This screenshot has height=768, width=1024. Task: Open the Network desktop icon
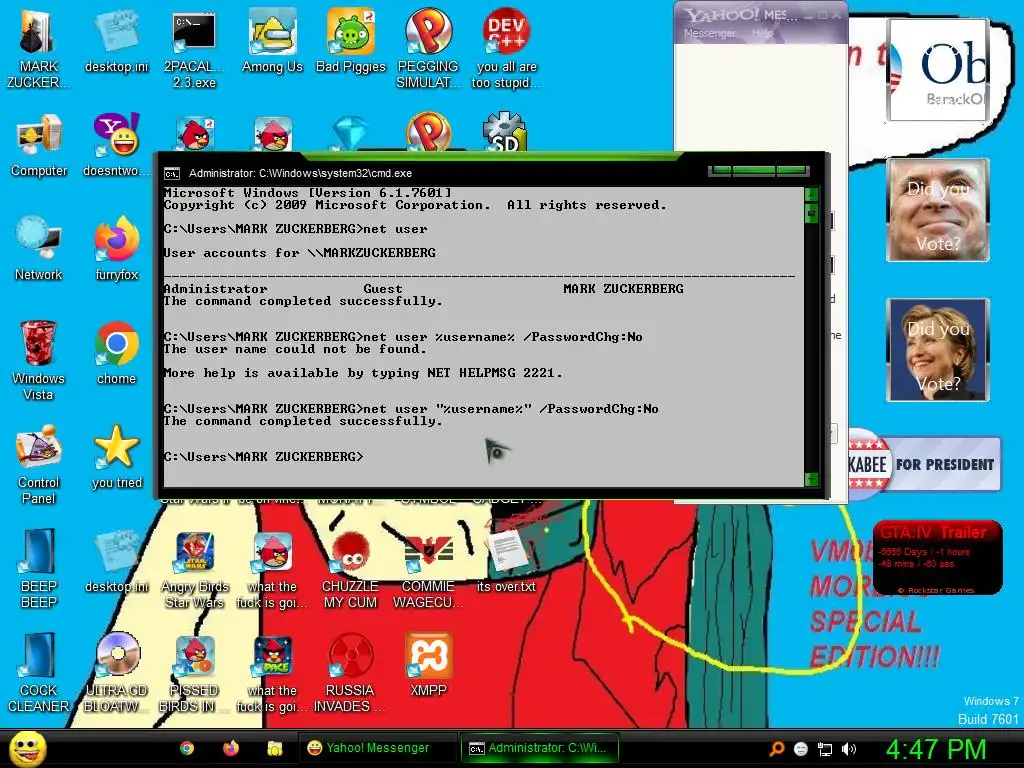(x=39, y=249)
